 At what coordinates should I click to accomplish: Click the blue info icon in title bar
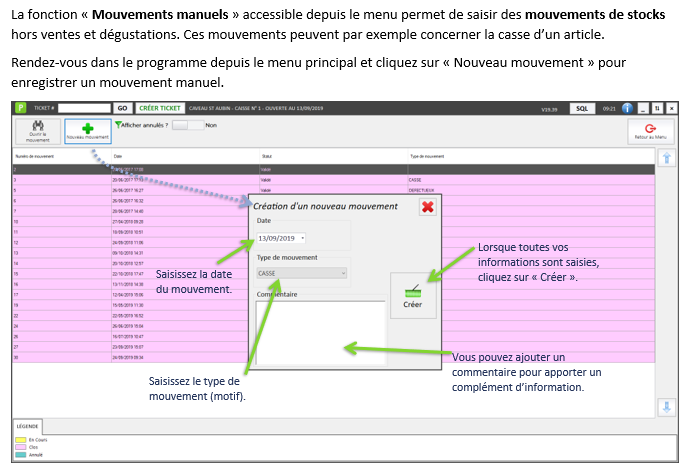point(627,107)
